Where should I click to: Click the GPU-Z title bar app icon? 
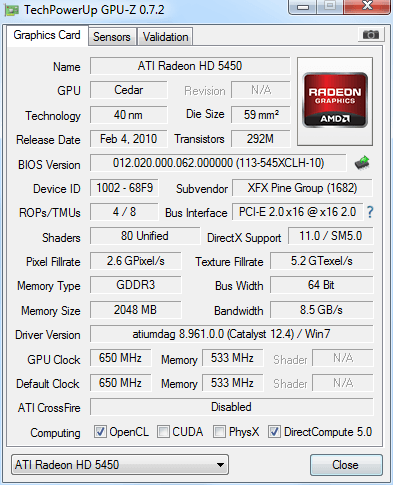pyautogui.click(x=11, y=10)
